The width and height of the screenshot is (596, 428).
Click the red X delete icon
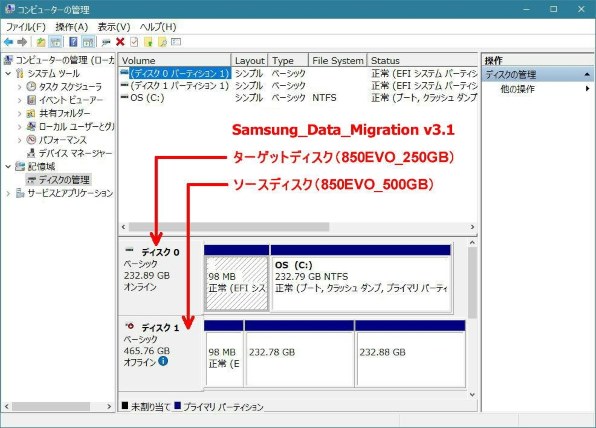(x=120, y=42)
